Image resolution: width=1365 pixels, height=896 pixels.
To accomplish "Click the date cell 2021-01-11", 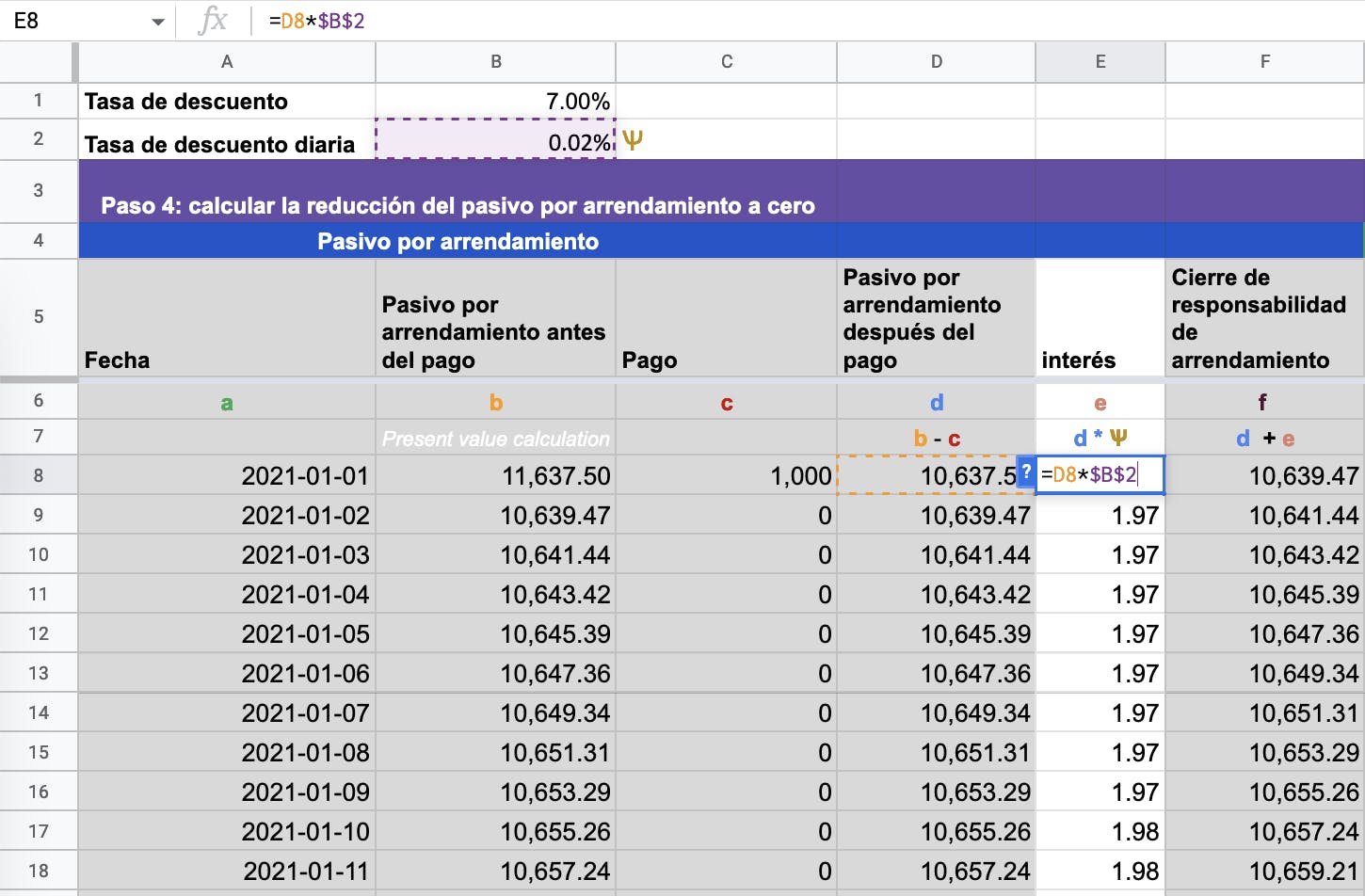I will tap(227, 871).
